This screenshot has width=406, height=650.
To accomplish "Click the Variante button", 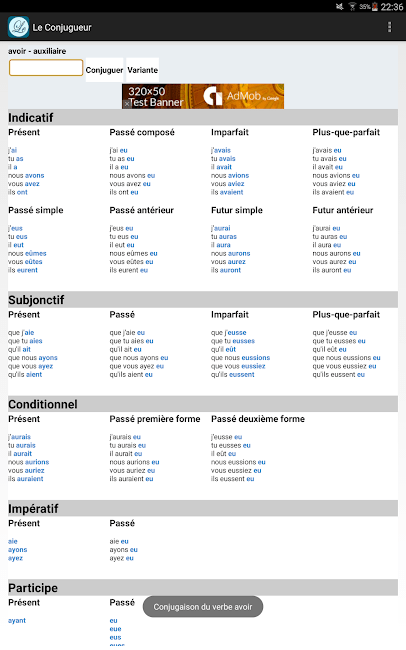I will 142,70.
